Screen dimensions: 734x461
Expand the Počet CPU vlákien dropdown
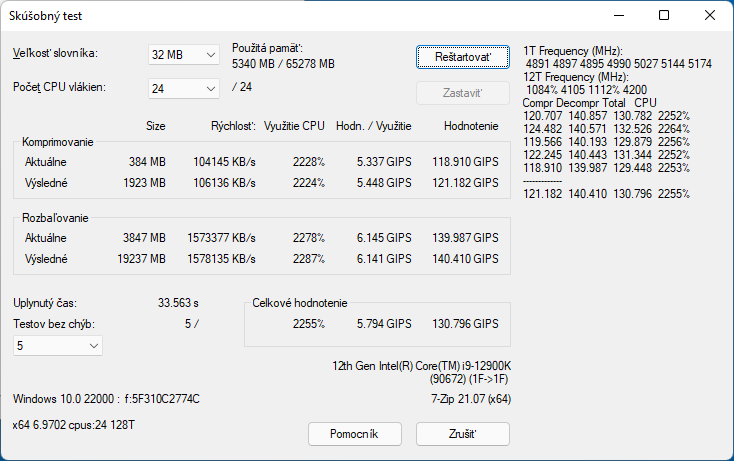pos(183,89)
